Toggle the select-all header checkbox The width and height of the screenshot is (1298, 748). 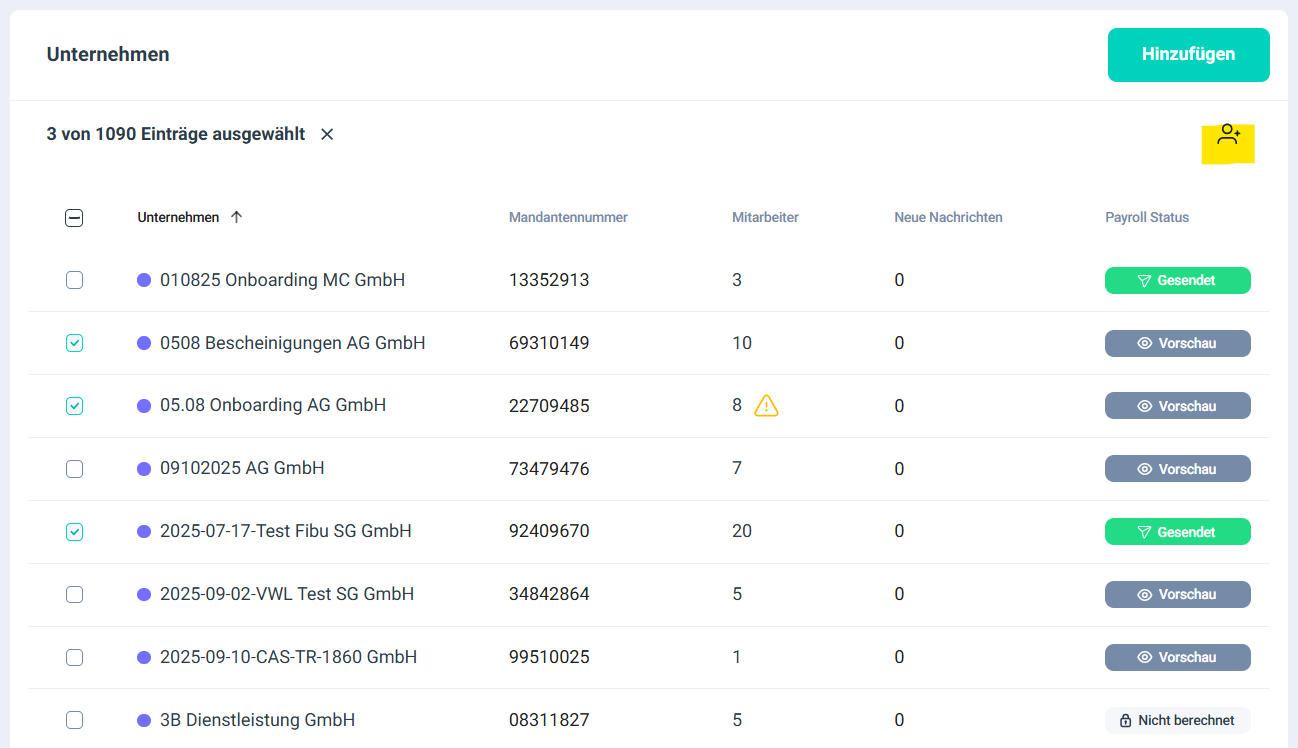click(x=74, y=218)
